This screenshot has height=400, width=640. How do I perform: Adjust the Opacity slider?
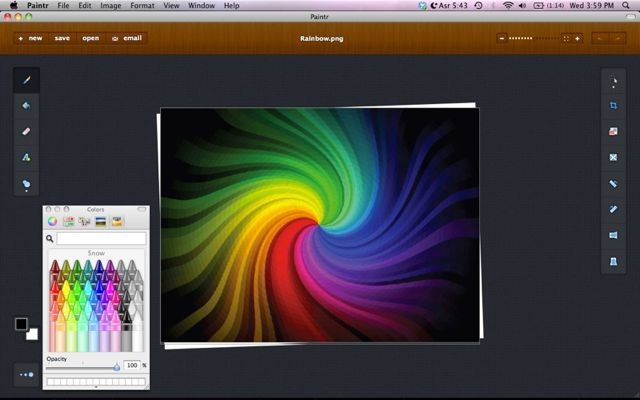point(116,367)
